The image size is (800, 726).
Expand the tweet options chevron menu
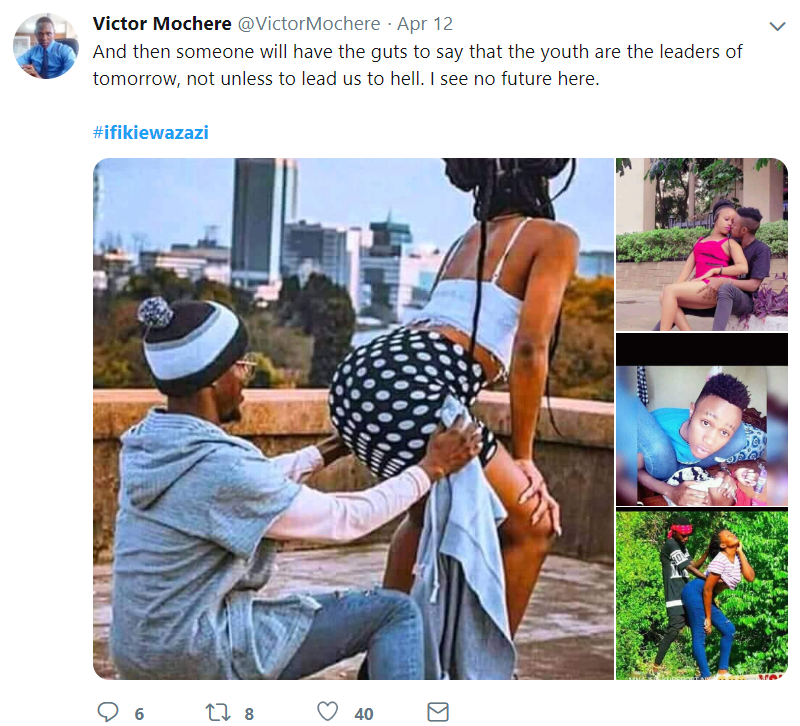pyautogui.click(x=777, y=25)
